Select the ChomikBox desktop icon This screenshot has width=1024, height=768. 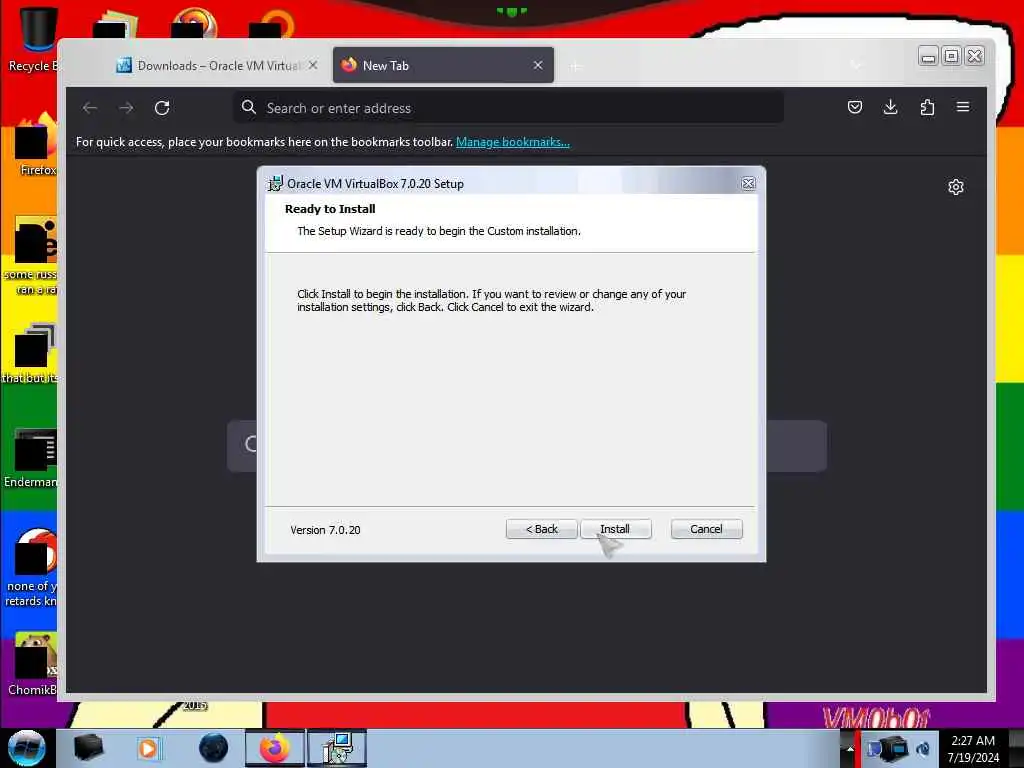tap(33, 664)
